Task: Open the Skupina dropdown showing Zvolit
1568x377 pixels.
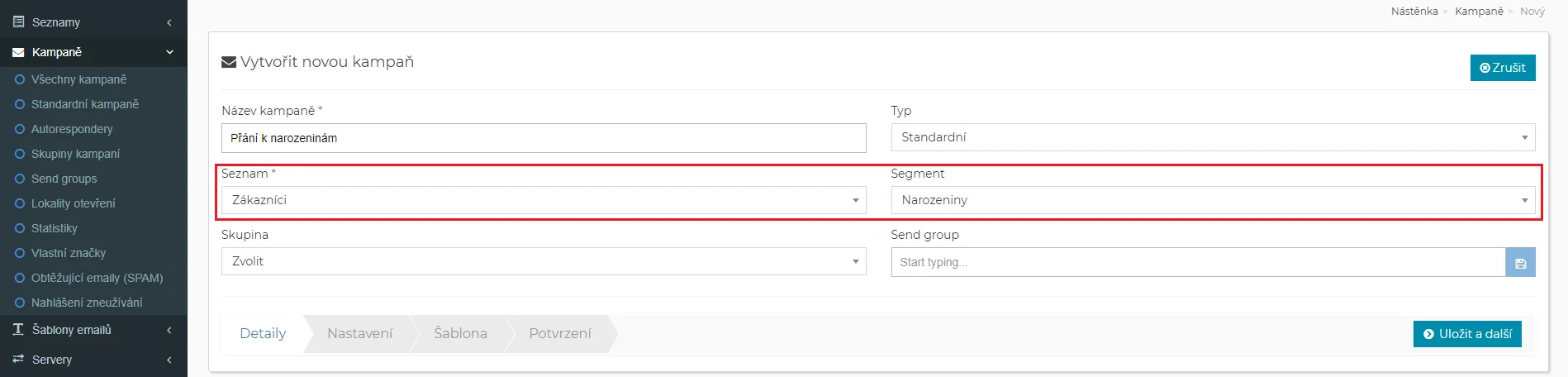Action: [x=543, y=261]
